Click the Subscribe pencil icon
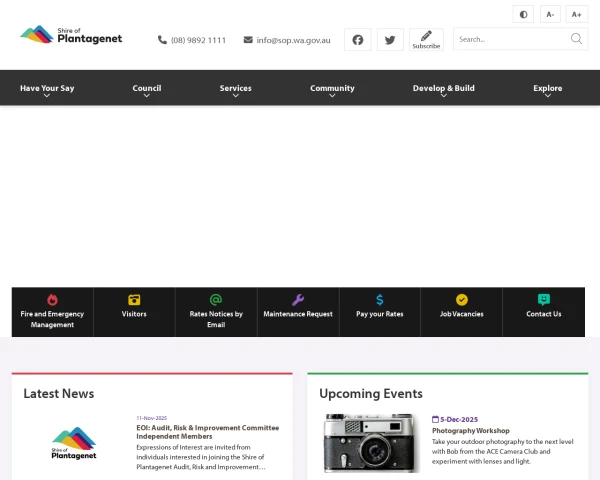The width and height of the screenshot is (600, 480). 426,37
